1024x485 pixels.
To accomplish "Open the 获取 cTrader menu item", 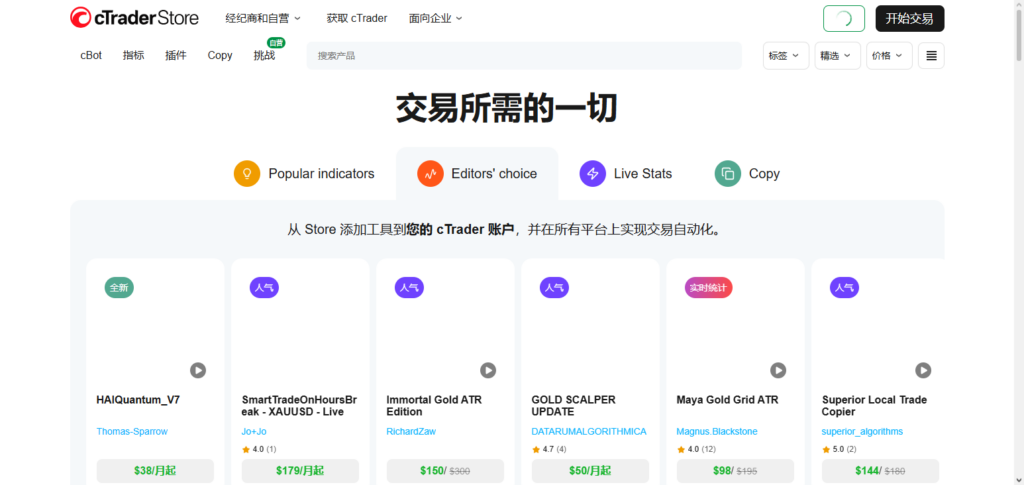I will 357,18.
